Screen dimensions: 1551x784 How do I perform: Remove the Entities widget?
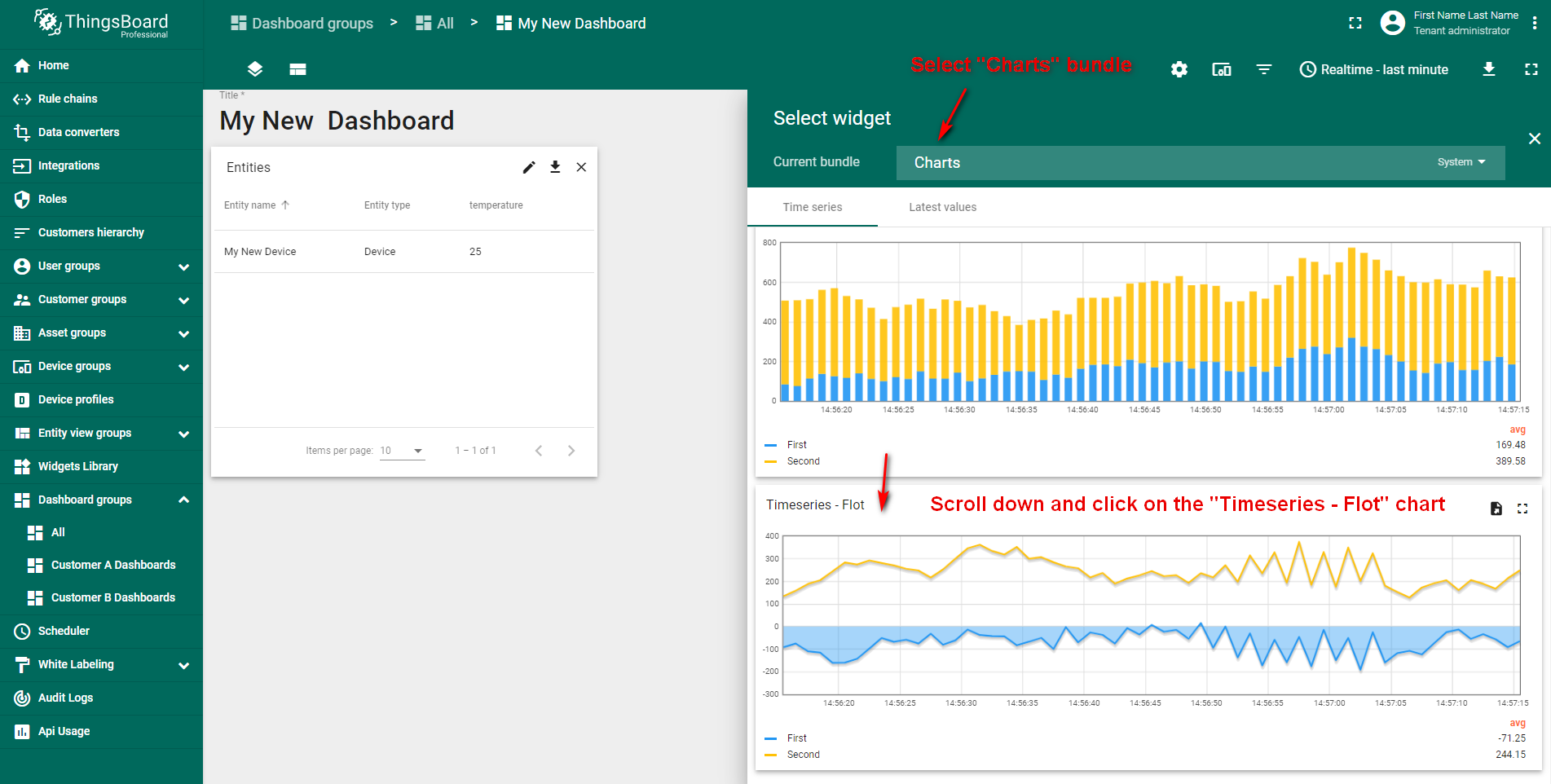pos(581,167)
